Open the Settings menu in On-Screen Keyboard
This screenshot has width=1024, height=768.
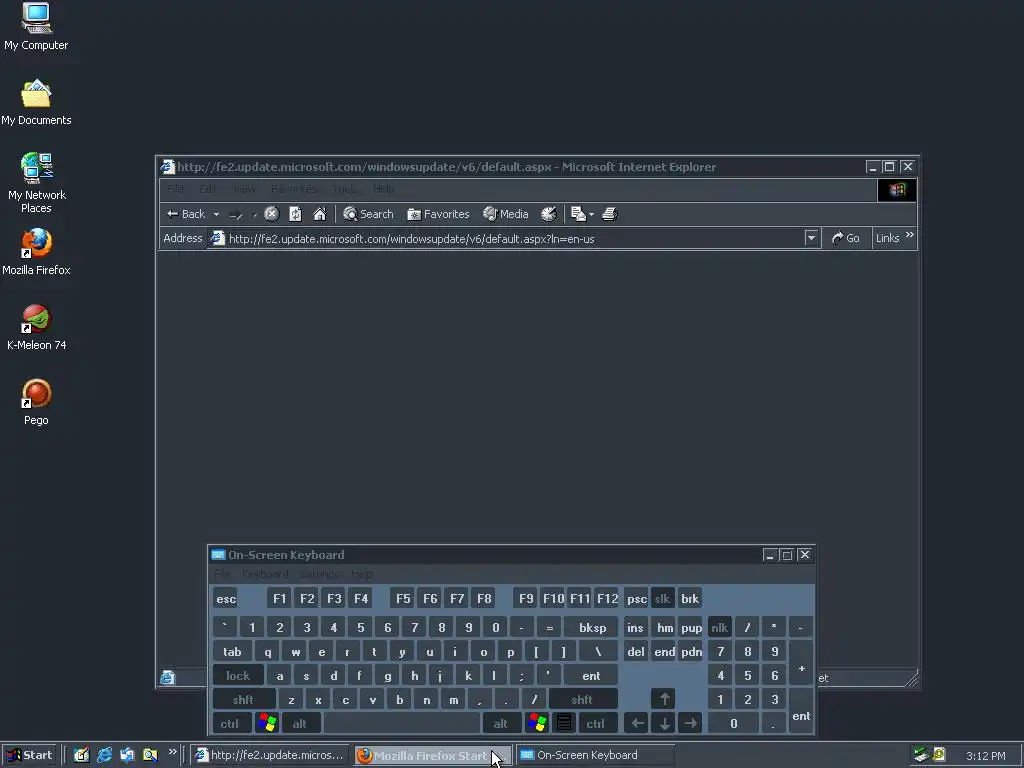(x=319, y=574)
